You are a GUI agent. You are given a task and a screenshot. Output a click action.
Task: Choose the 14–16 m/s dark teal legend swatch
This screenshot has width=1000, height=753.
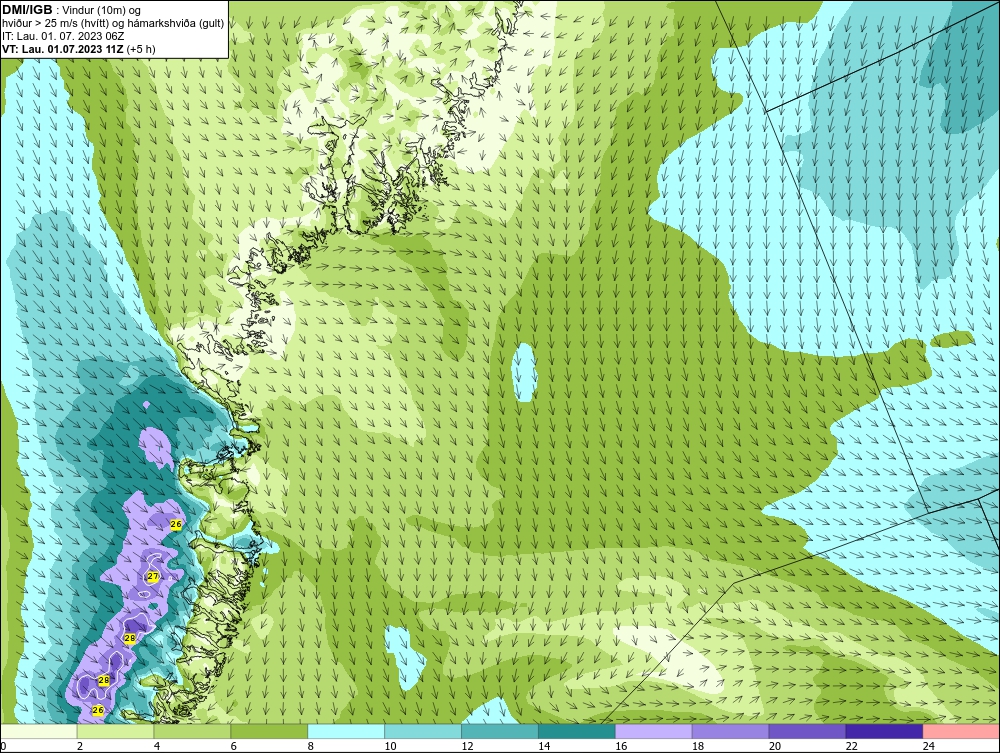pyautogui.click(x=577, y=731)
